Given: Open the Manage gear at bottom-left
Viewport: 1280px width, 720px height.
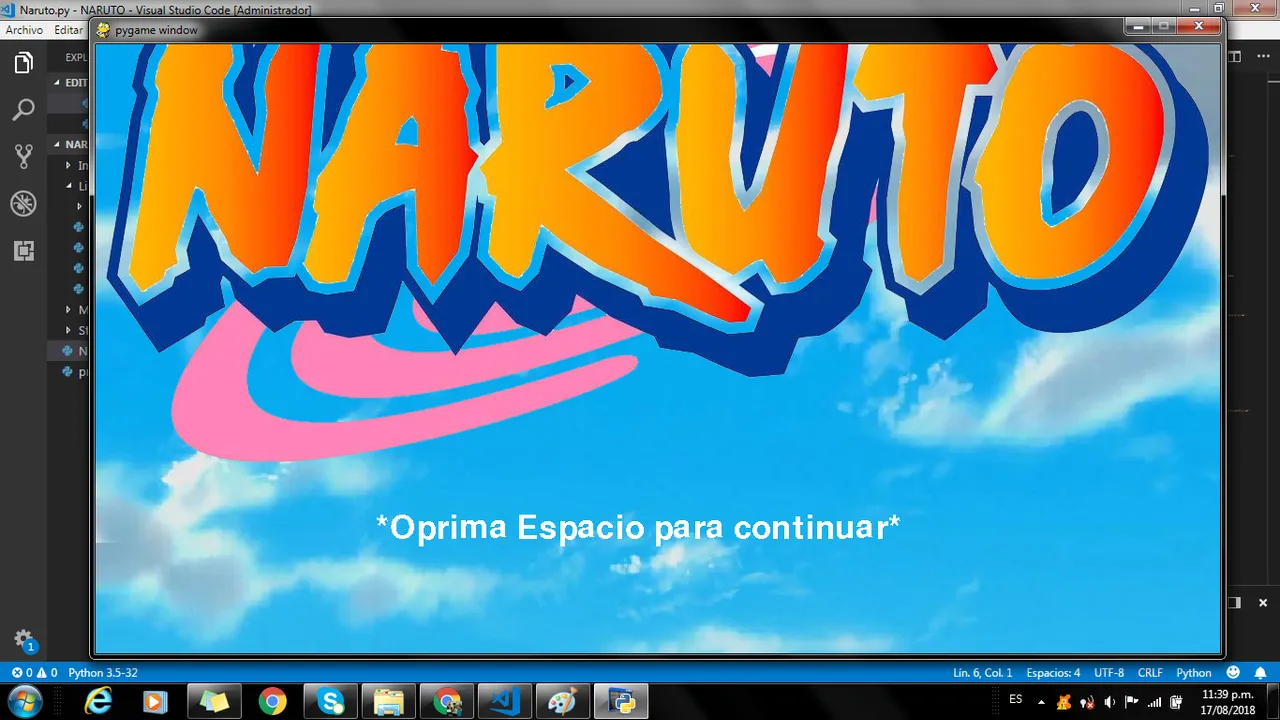Looking at the screenshot, I should coord(23,640).
